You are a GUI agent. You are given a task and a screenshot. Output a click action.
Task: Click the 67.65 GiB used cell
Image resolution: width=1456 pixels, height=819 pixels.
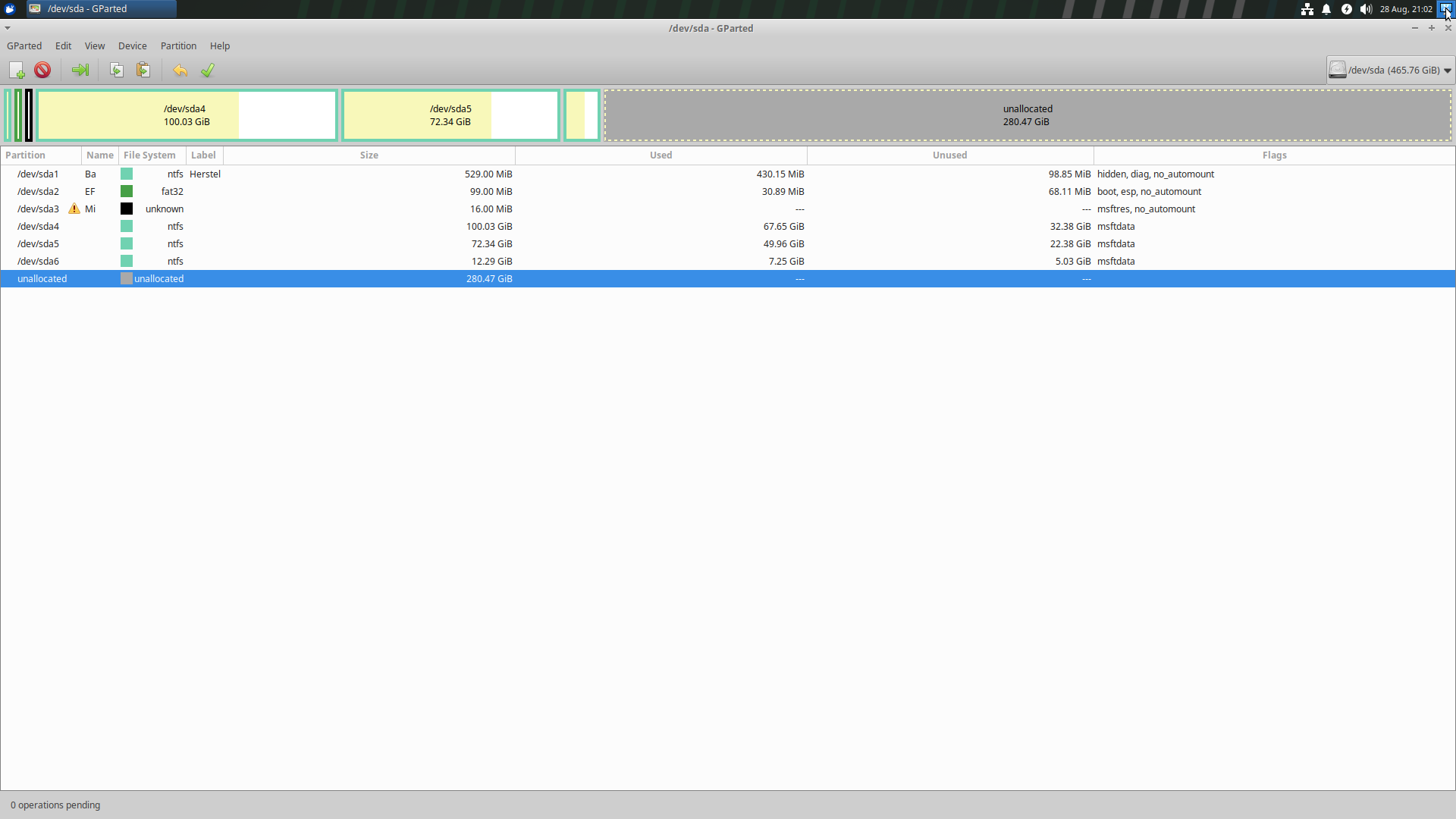click(783, 227)
